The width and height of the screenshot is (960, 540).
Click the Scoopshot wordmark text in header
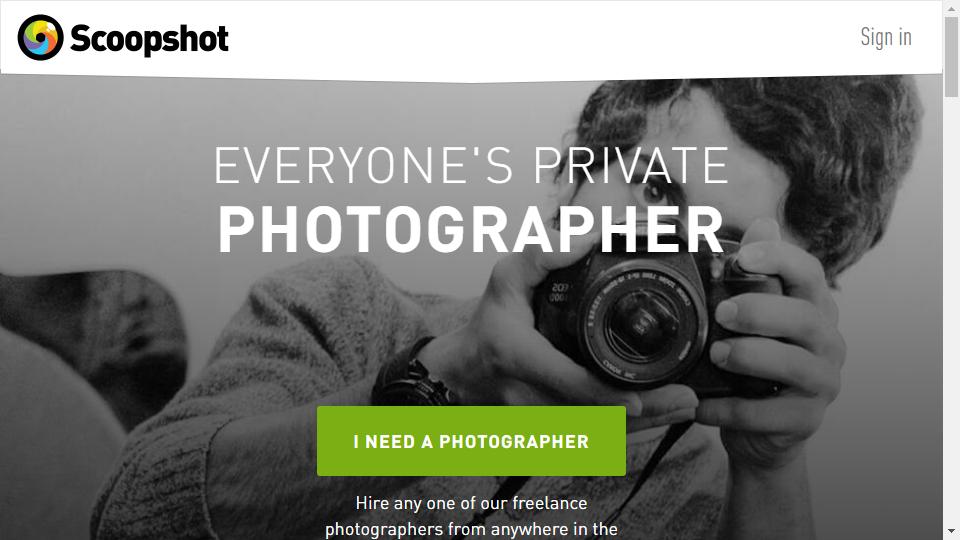[149, 39]
